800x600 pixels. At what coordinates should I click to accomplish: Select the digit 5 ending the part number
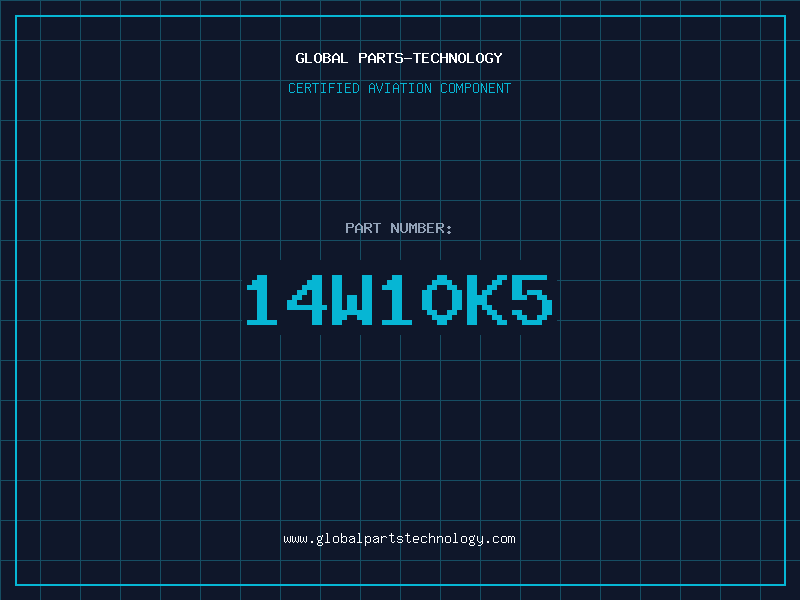click(532, 299)
